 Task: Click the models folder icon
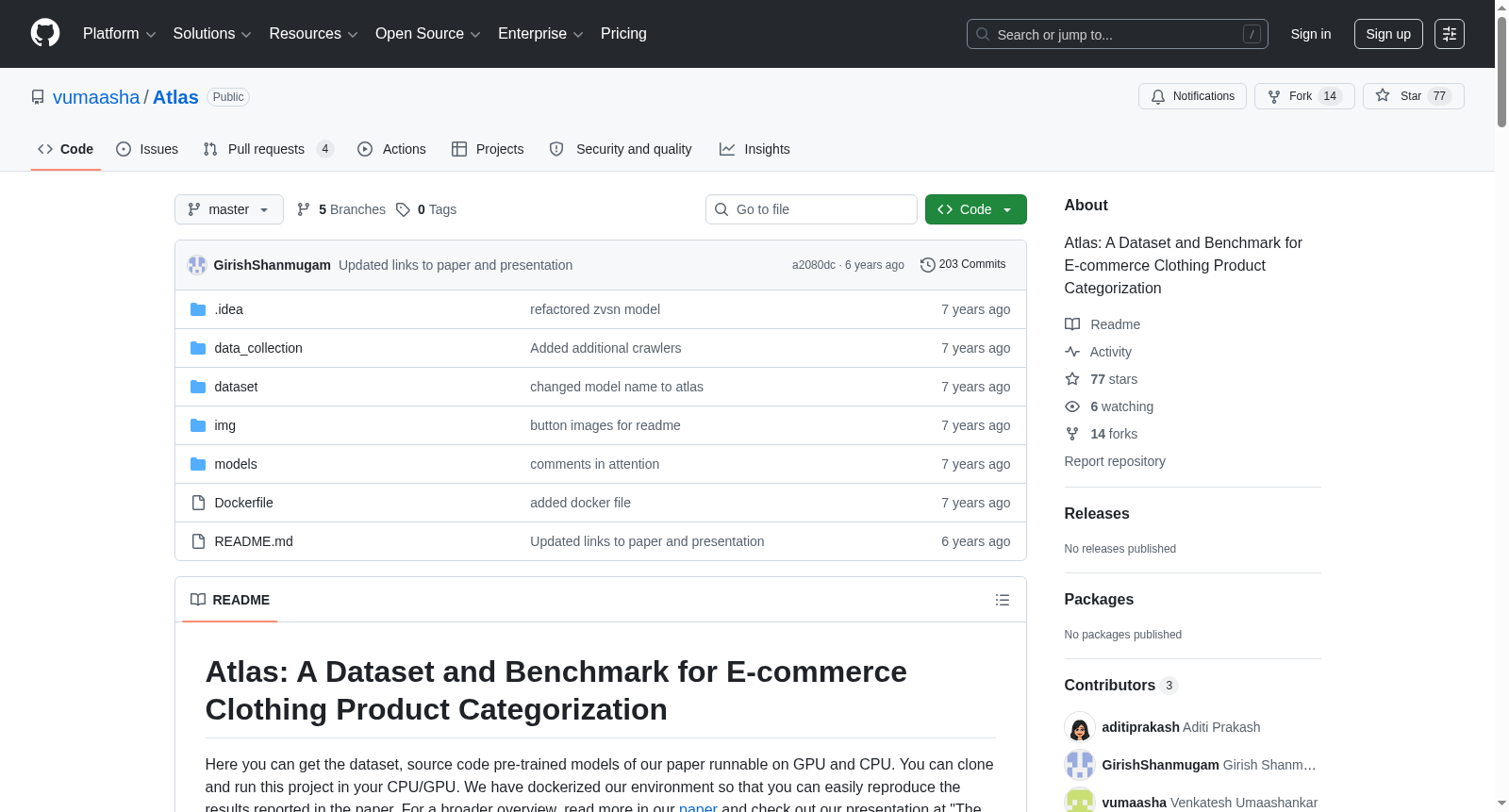click(198, 464)
